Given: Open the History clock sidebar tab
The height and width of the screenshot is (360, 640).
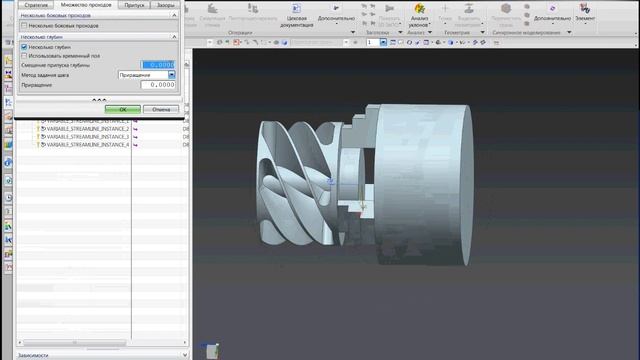Looking at the screenshot, I should [x=8, y=198].
